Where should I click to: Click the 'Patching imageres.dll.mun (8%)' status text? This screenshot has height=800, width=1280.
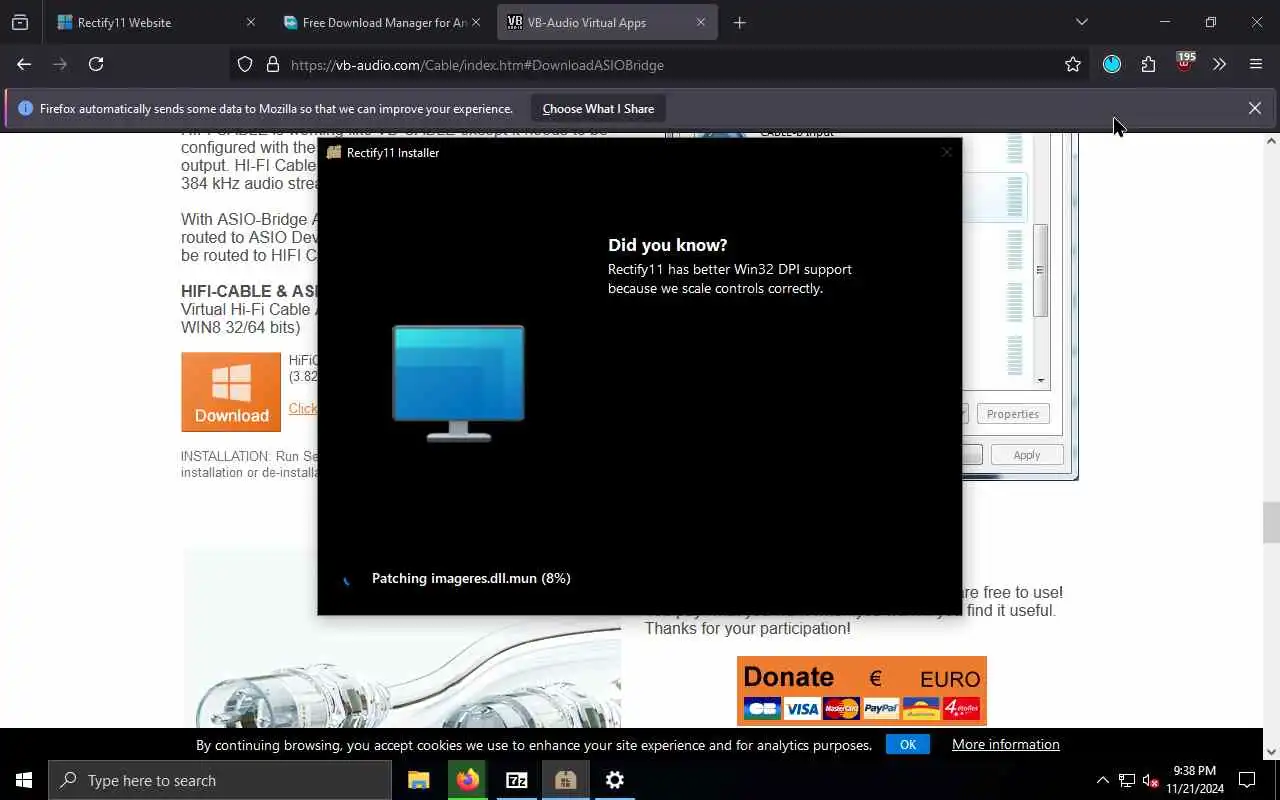pyautogui.click(x=471, y=578)
